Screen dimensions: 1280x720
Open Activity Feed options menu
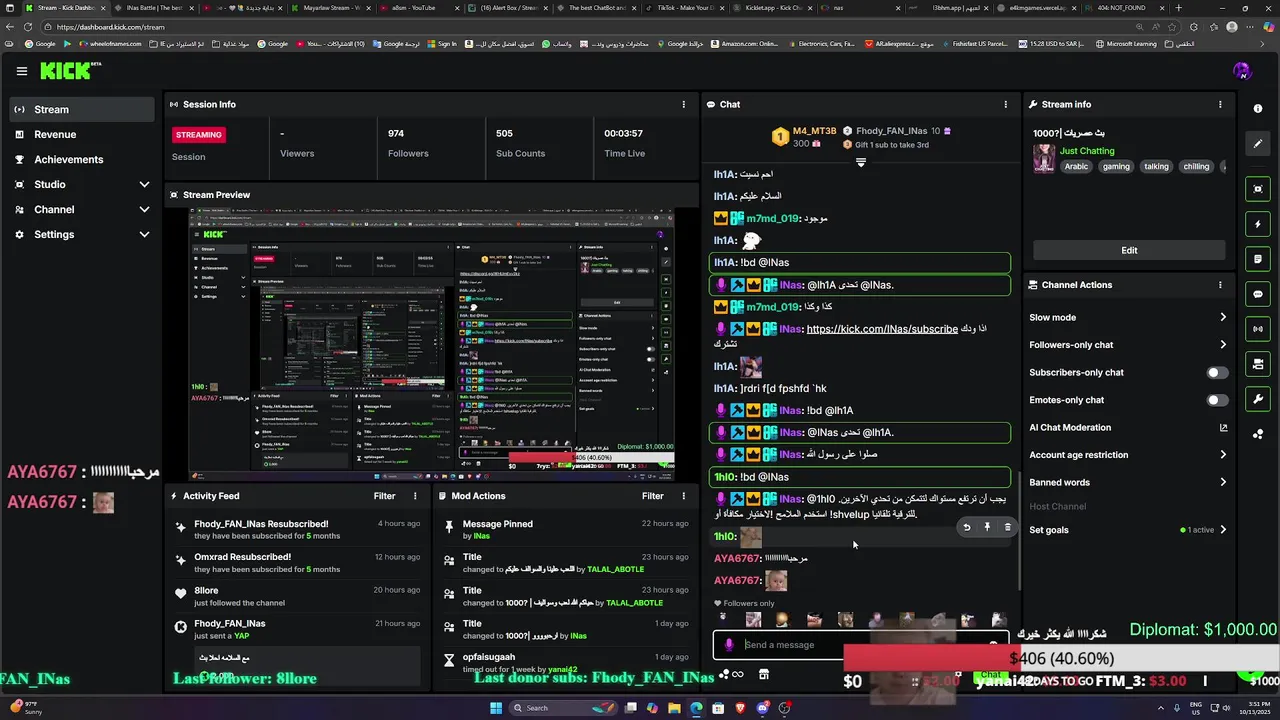coord(415,496)
